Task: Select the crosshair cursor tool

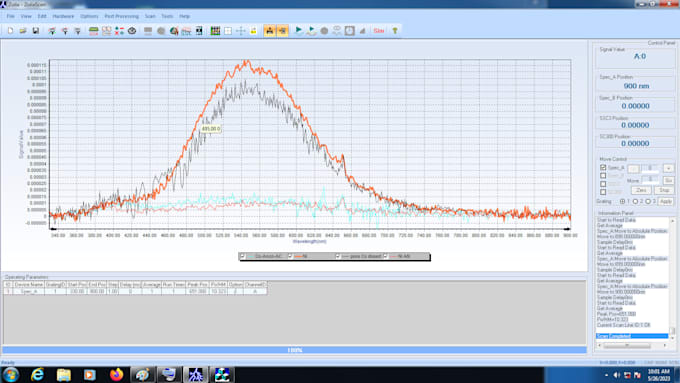Action: coord(241,31)
